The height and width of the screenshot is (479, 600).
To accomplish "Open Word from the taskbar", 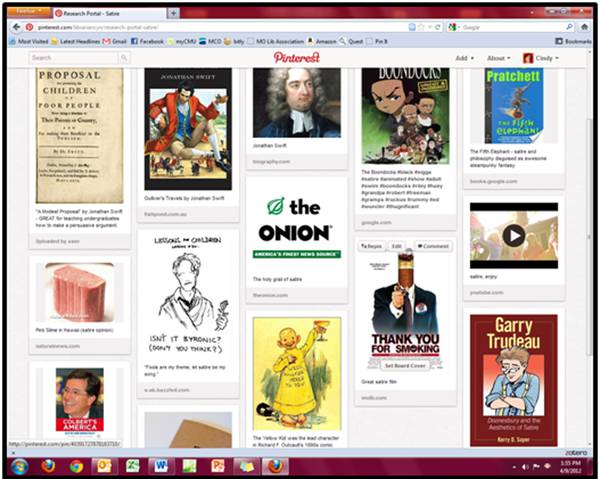I will tap(160, 466).
